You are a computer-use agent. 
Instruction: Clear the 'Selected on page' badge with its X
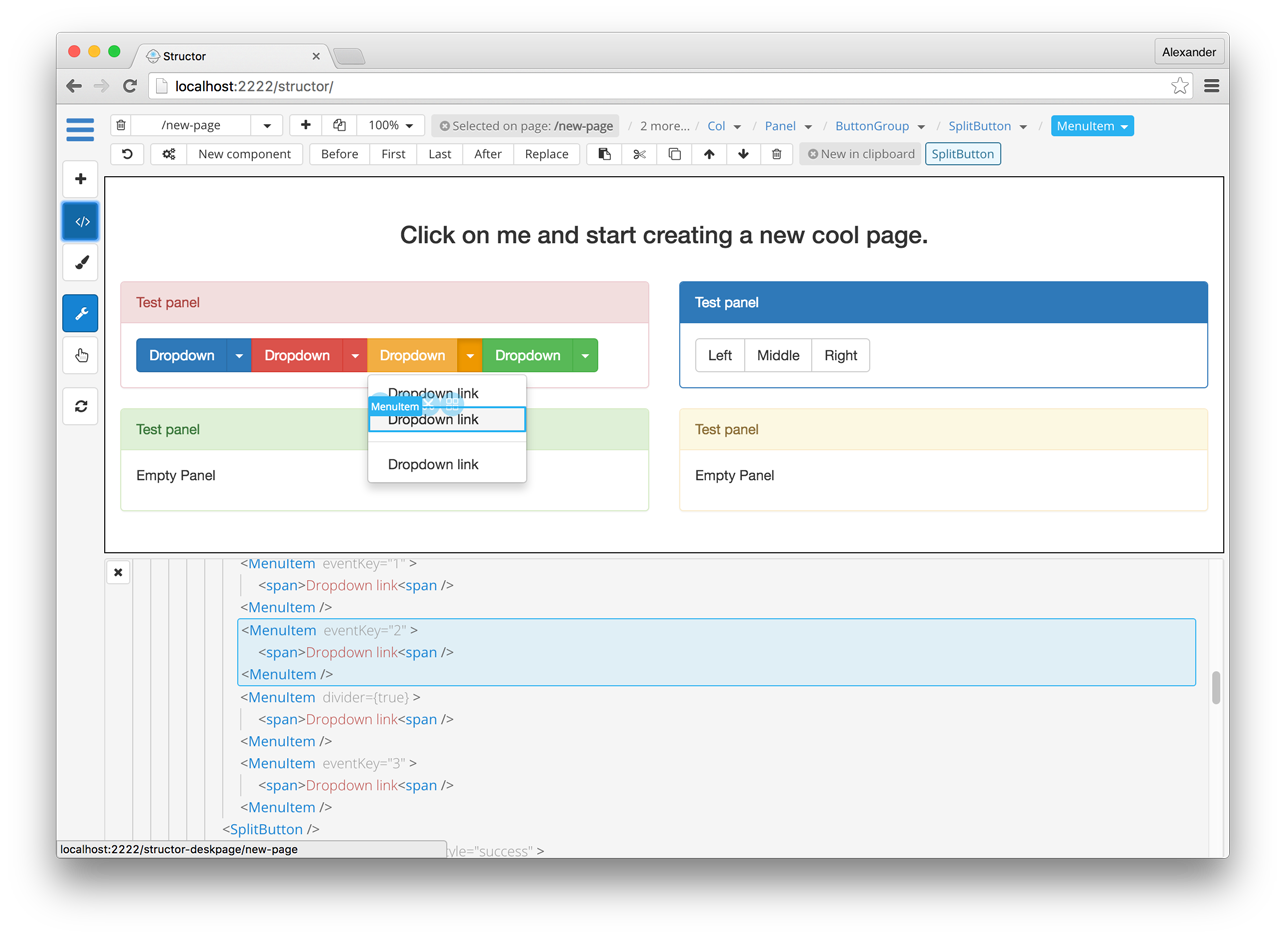[445, 126]
